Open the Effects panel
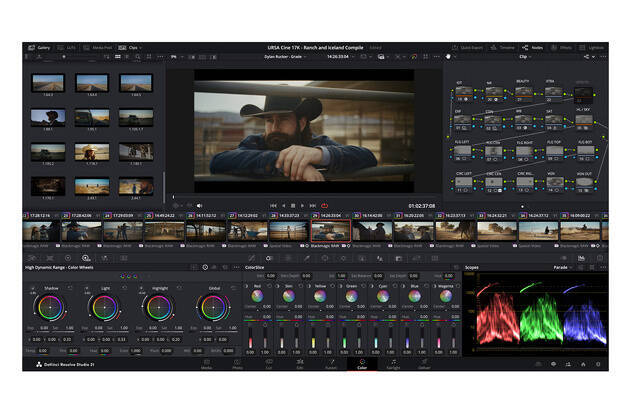This screenshot has width=640, height=414. 562,47
